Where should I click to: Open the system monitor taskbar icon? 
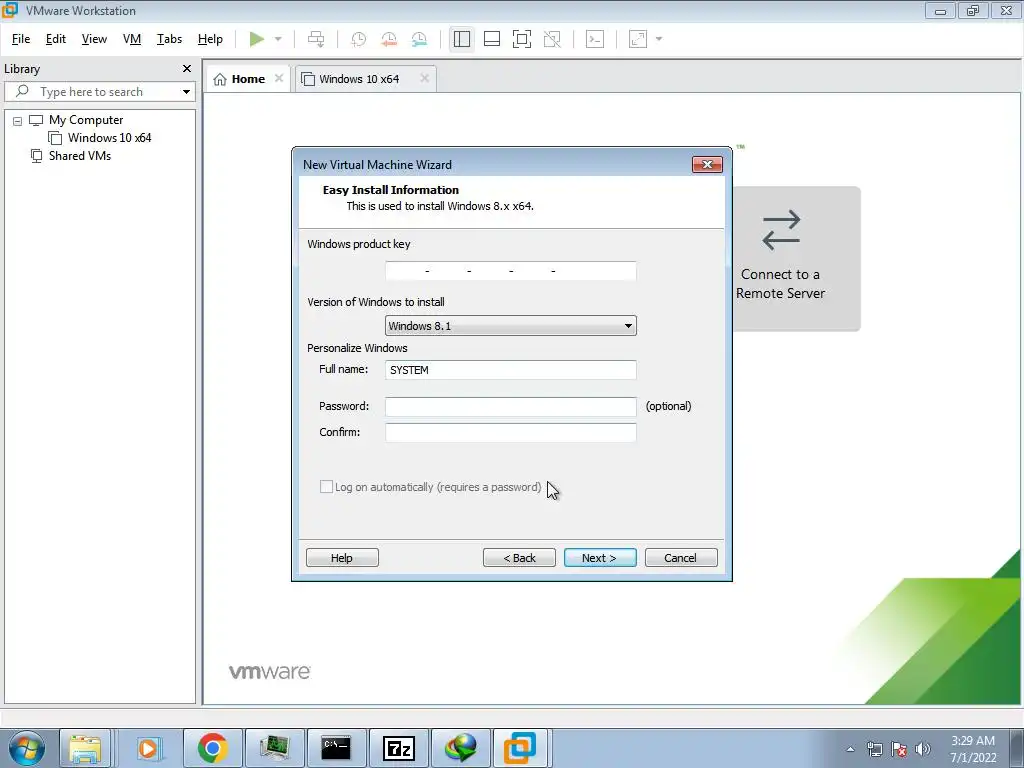[274, 748]
